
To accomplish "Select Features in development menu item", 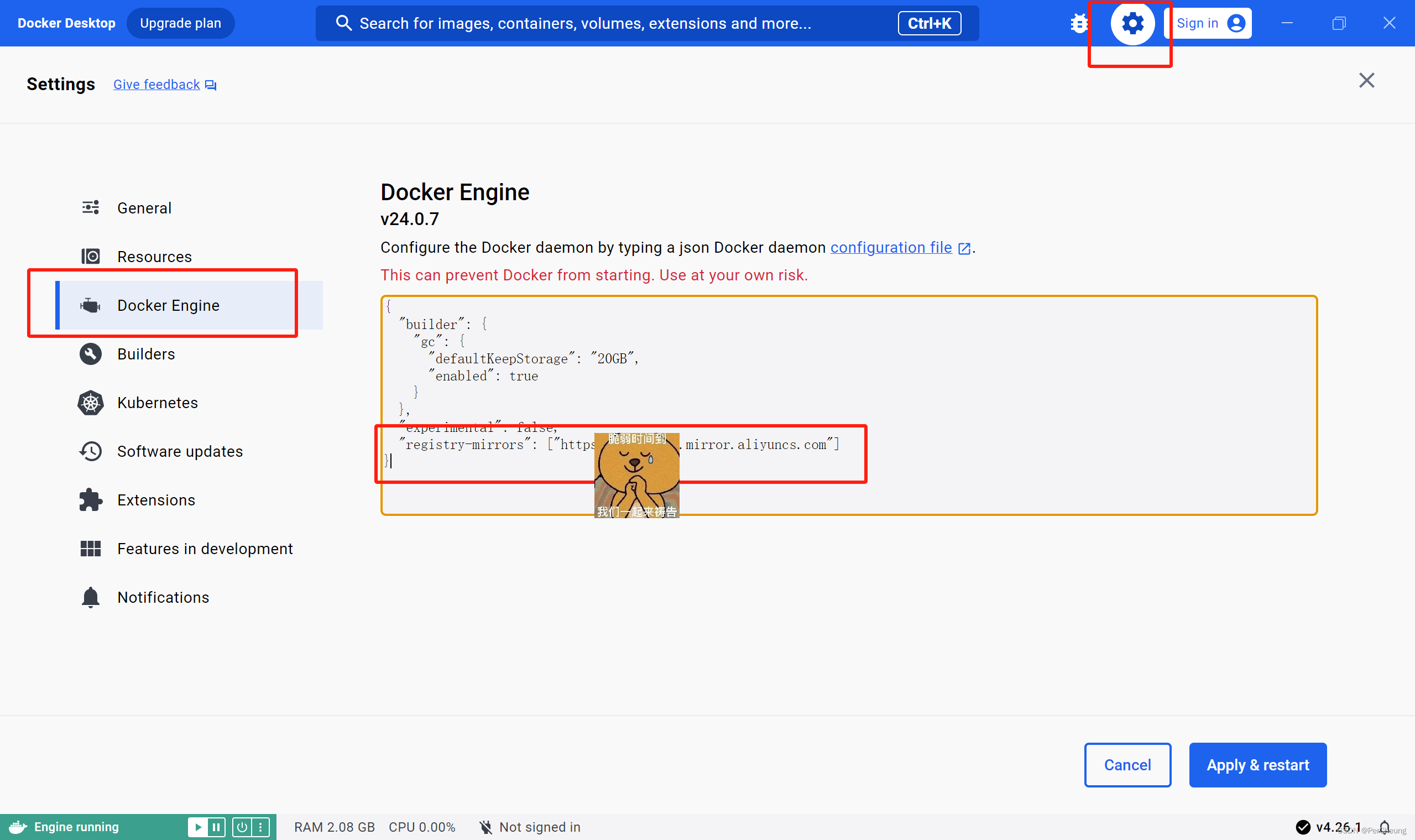I will 205,548.
